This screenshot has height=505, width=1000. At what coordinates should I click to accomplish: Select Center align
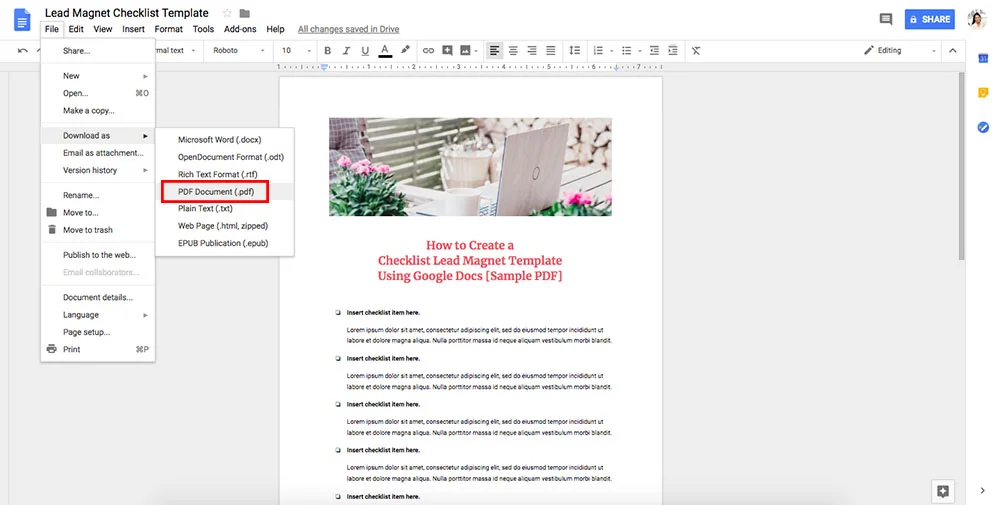[513, 50]
